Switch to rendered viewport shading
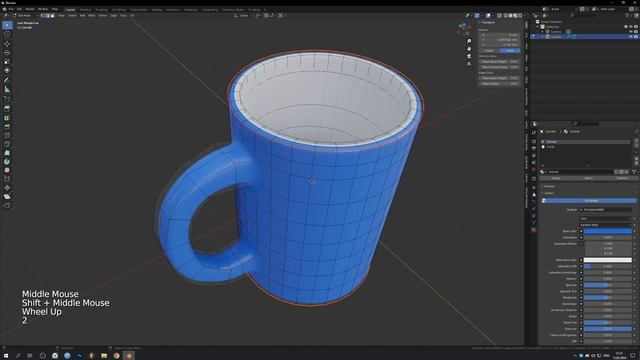 (520, 16)
